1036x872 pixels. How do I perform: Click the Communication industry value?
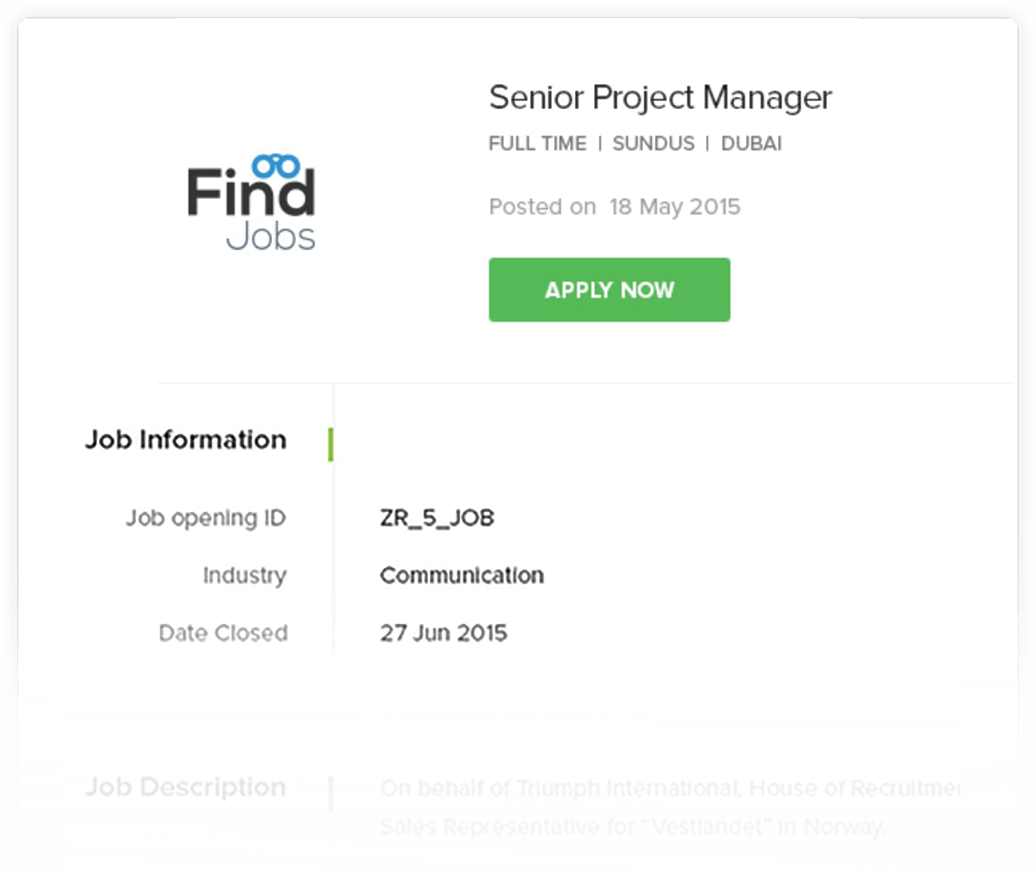coord(462,576)
